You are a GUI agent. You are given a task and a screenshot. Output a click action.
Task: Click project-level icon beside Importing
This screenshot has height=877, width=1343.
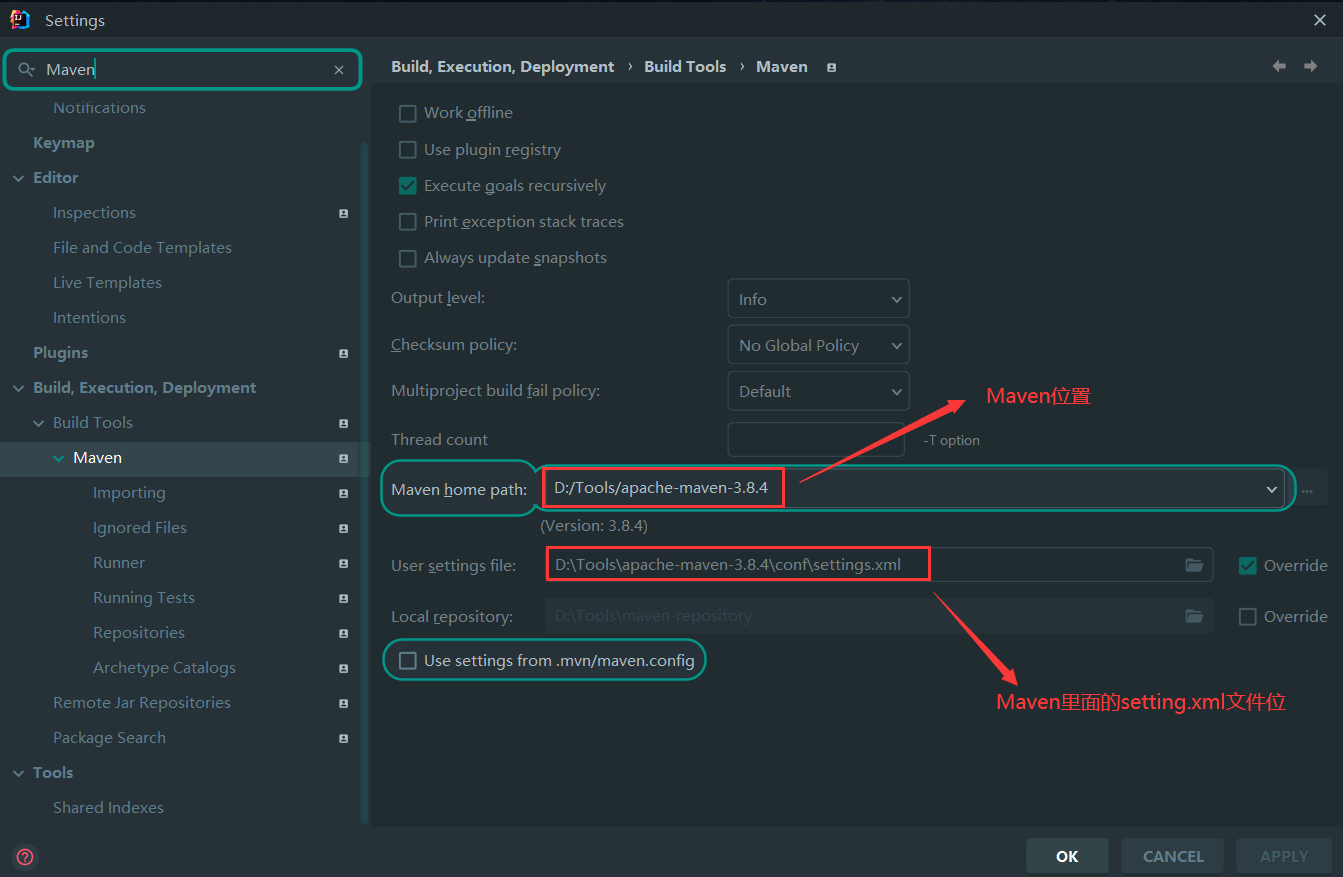(x=343, y=493)
